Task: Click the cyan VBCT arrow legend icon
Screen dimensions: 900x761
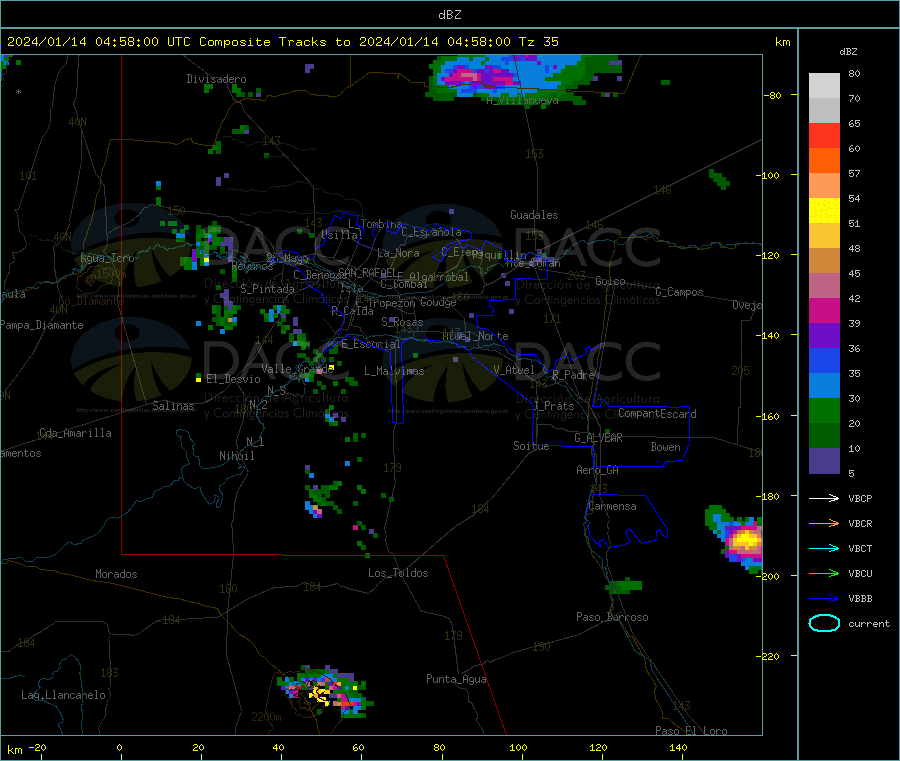Action: click(824, 549)
